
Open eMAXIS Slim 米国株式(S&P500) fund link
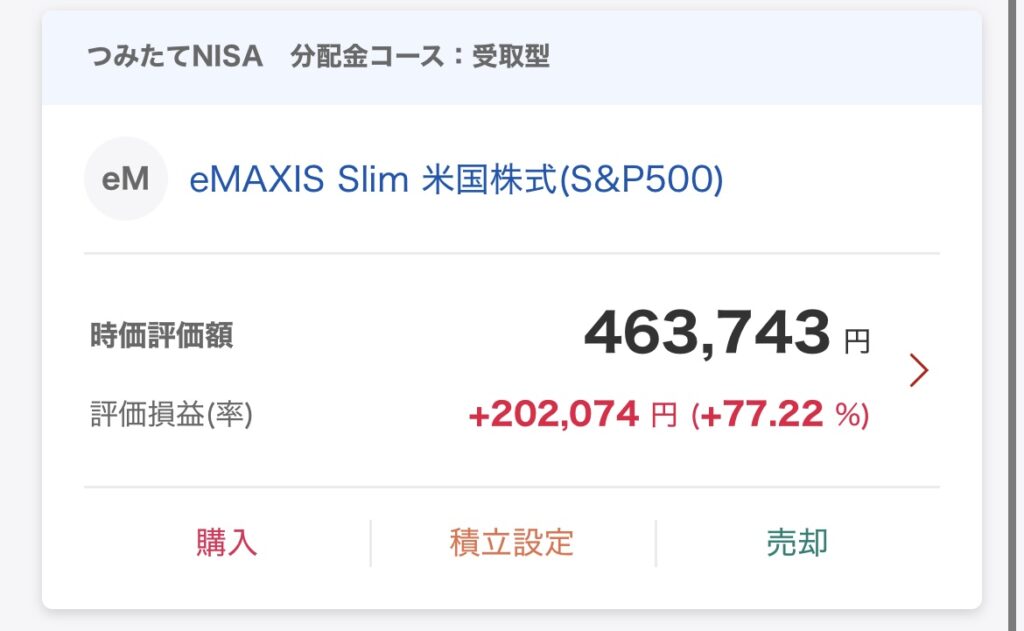click(456, 179)
